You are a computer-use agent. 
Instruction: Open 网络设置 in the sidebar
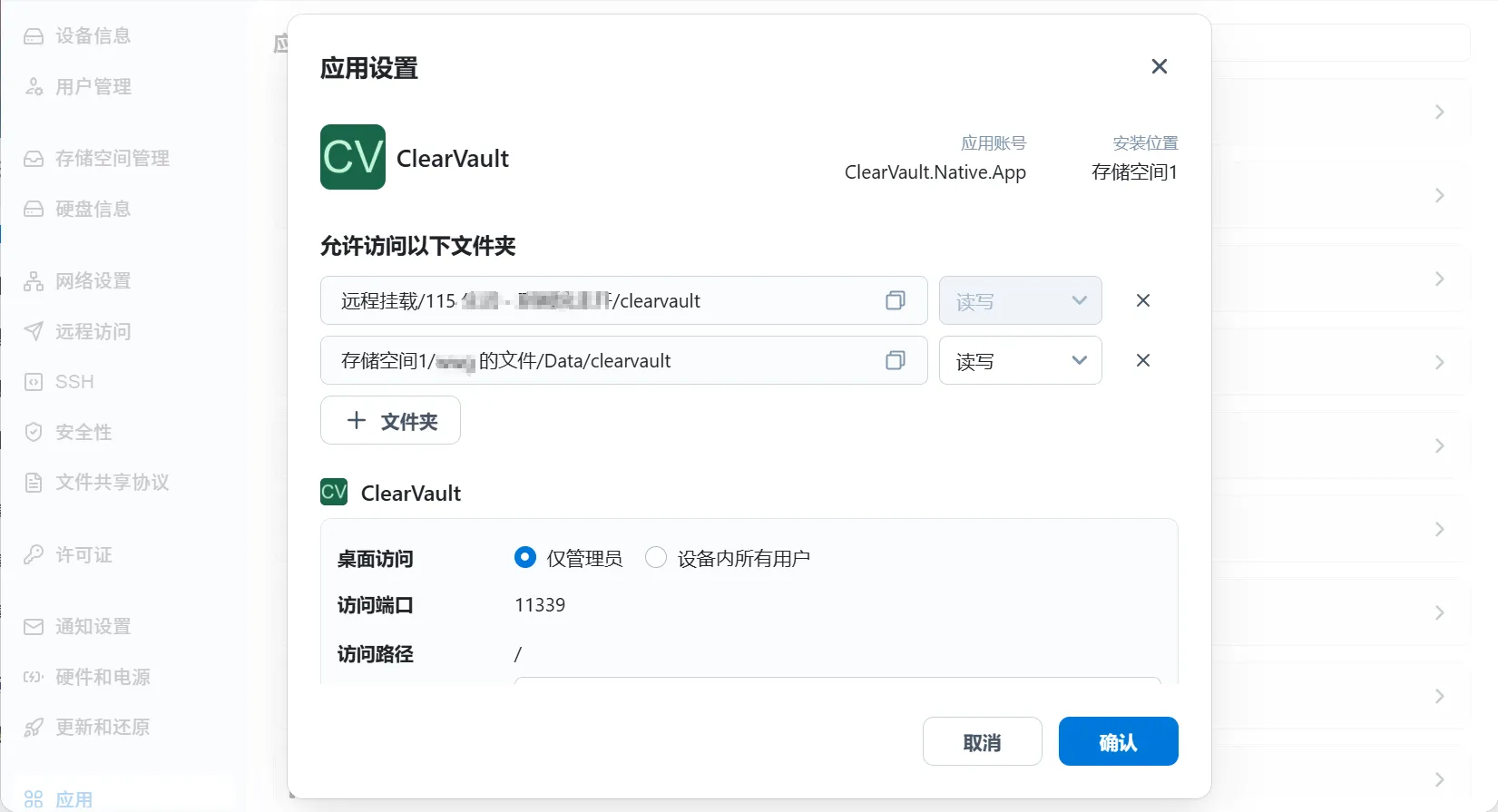(x=93, y=281)
